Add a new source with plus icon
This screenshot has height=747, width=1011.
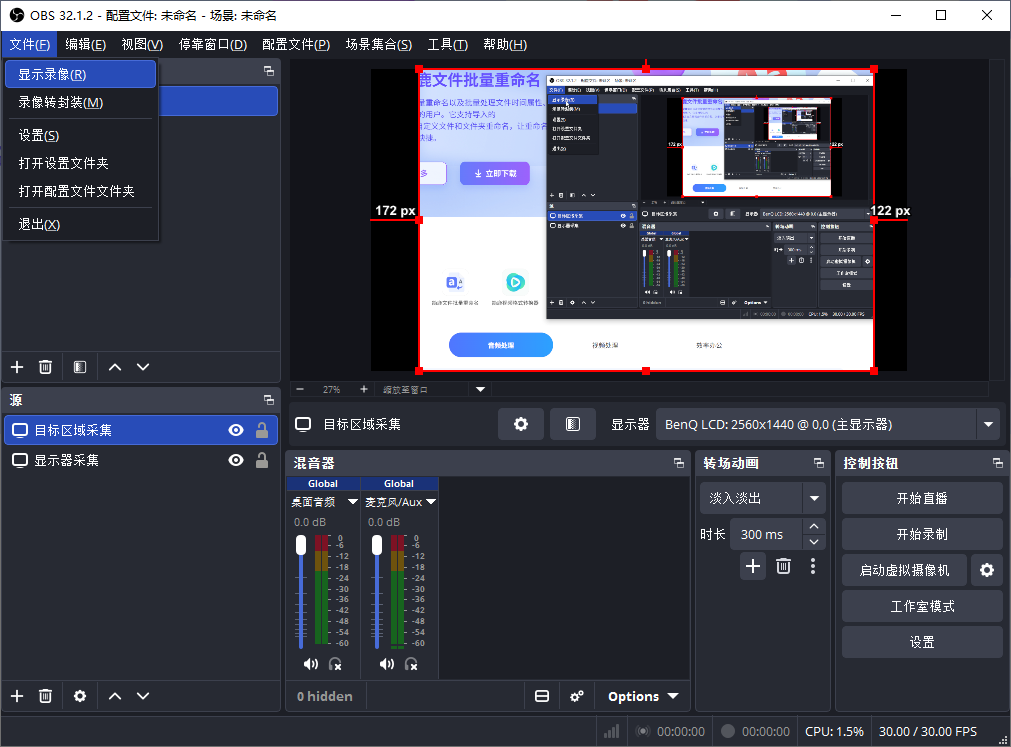(x=17, y=696)
